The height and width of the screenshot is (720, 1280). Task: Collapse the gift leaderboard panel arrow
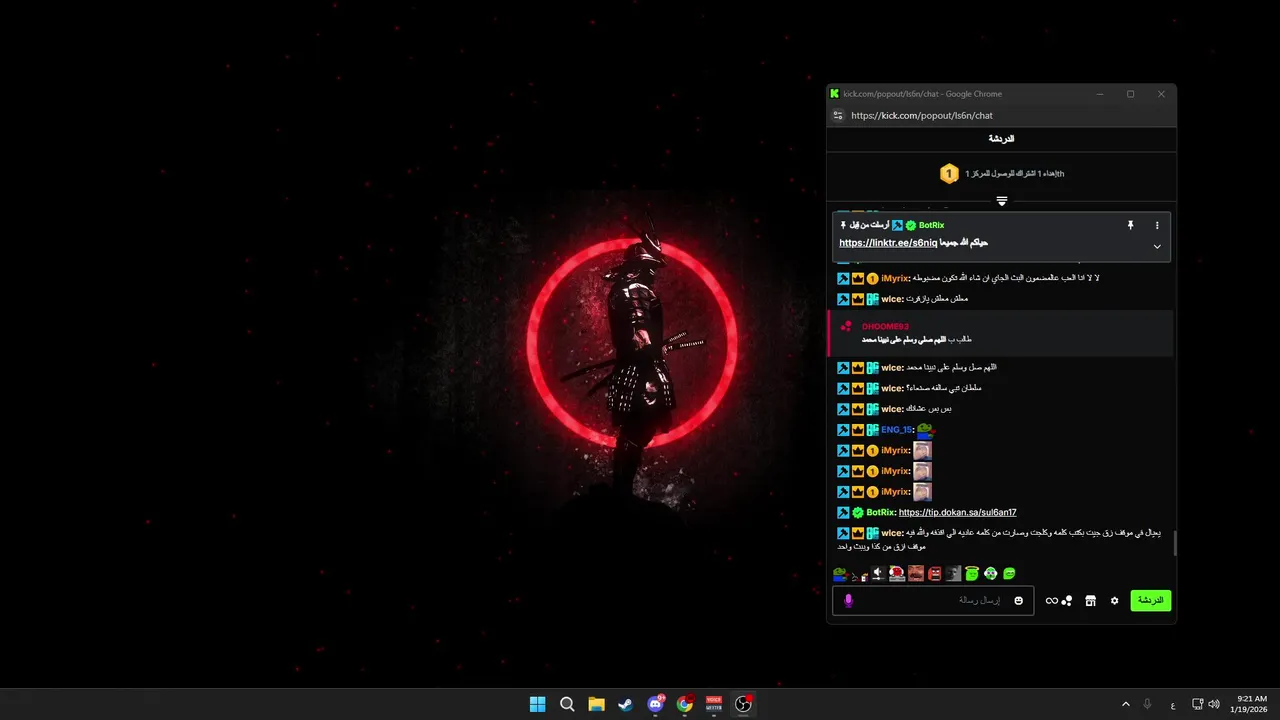[x=1001, y=201]
